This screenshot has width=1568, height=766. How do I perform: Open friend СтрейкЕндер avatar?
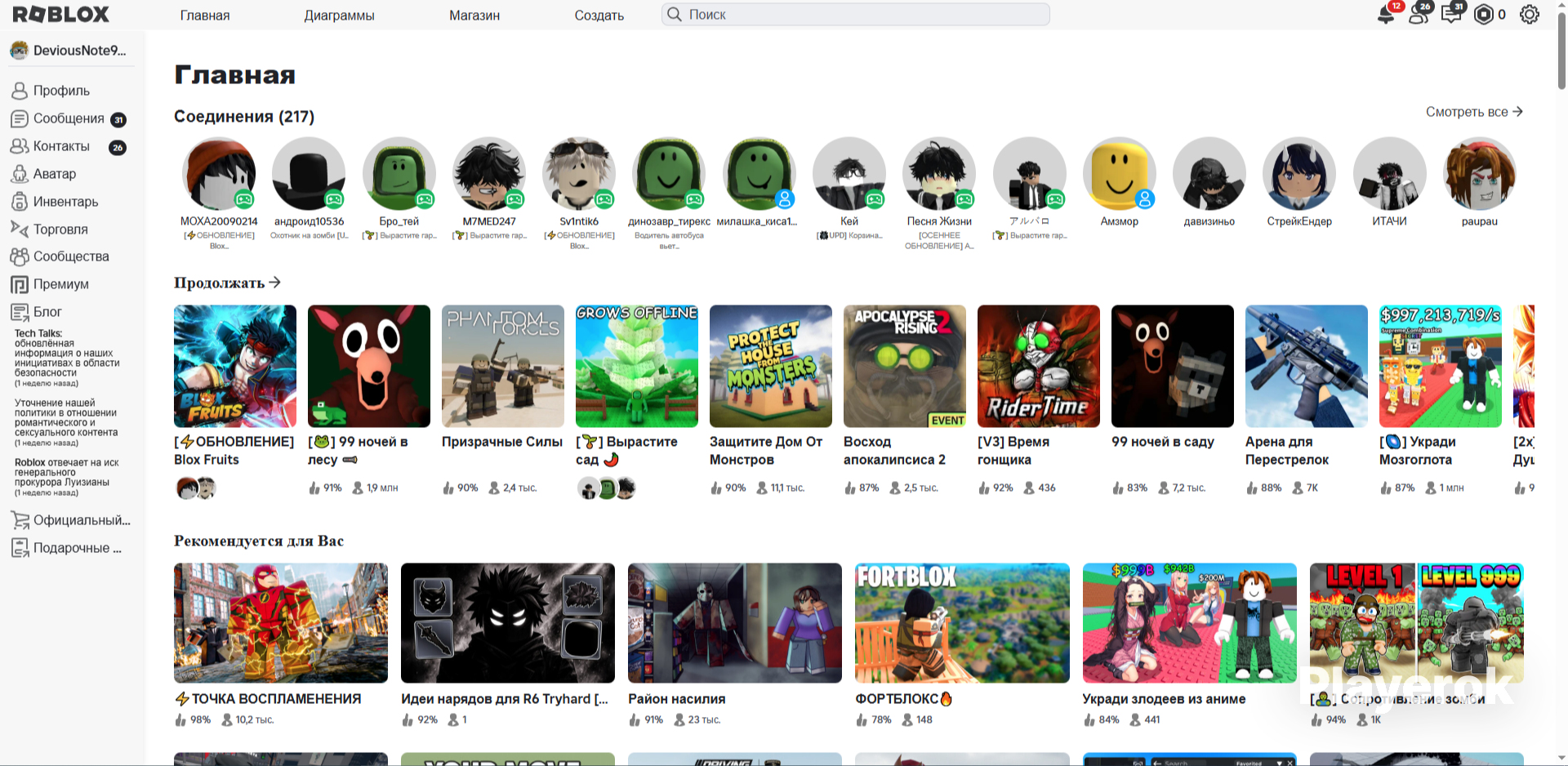(1299, 174)
